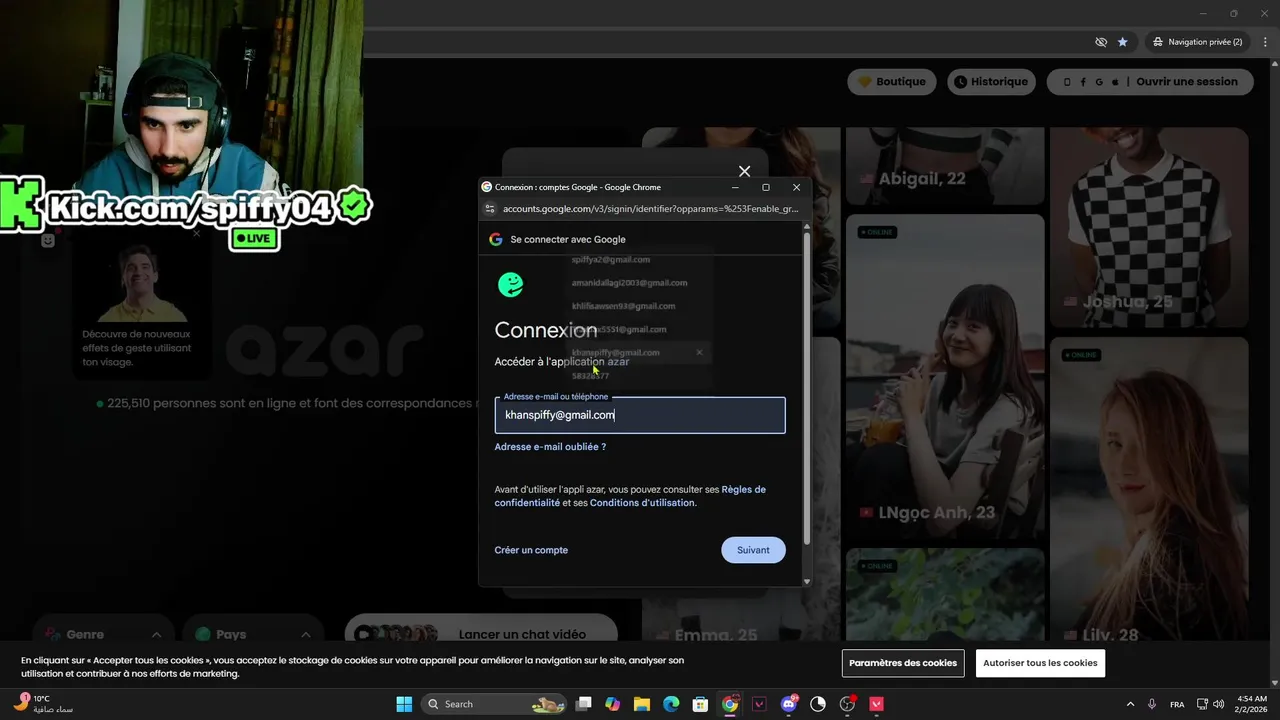Click 'Autoriser tous les cookies' button
This screenshot has height=720, width=1280.
pyautogui.click(x=1040, y=663)
